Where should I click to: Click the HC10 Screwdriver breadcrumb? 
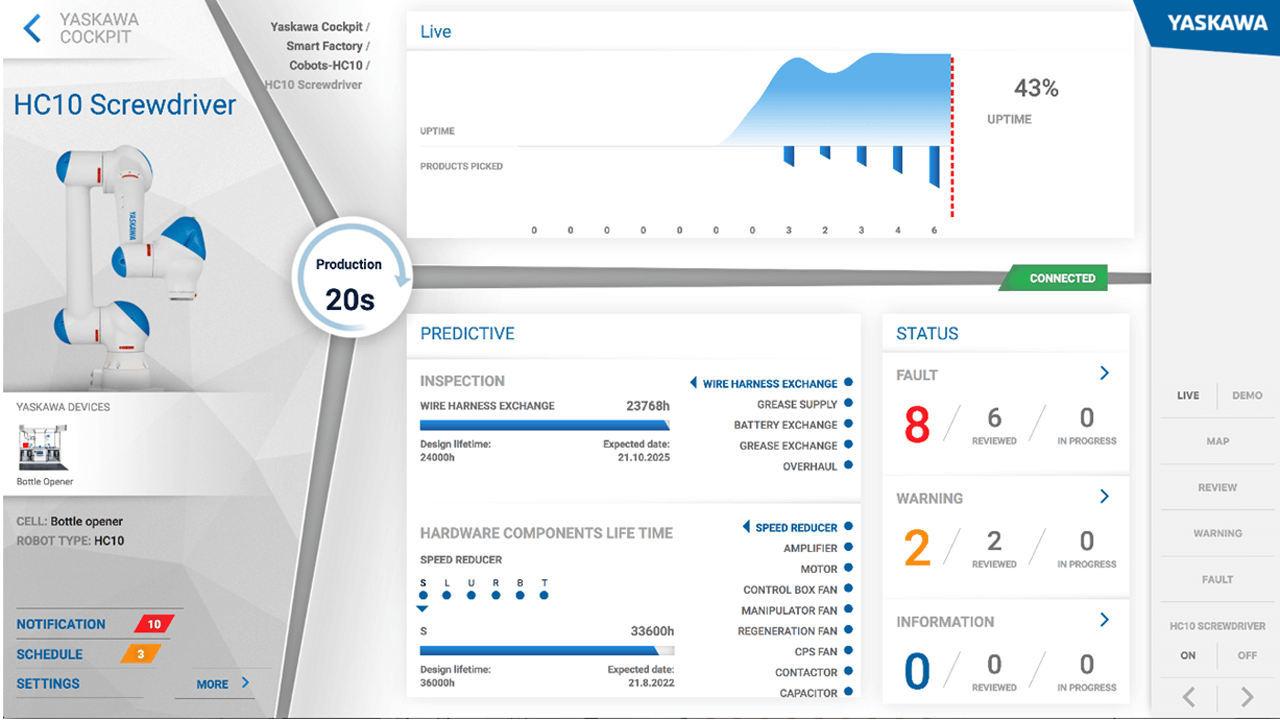(314, 84)
